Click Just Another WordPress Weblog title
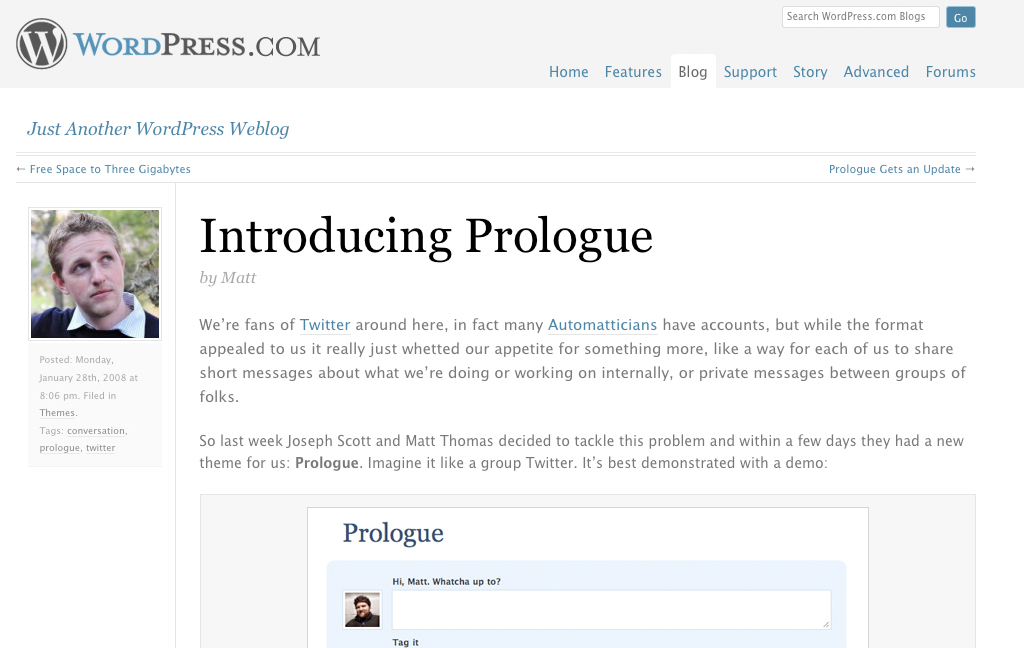The height and width of the screenshot is (648, 1024). pos(158,129)
